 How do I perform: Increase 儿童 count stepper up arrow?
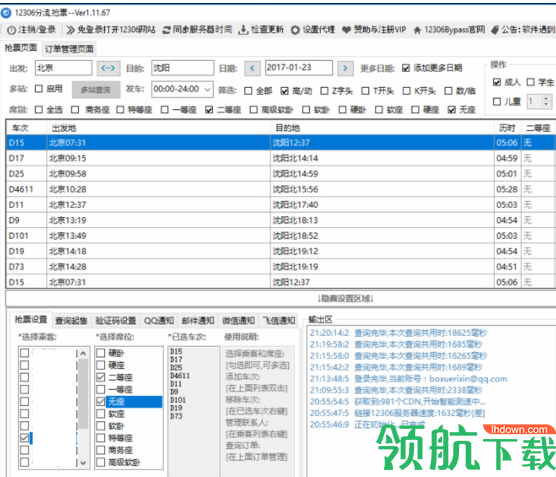[546, 99]
